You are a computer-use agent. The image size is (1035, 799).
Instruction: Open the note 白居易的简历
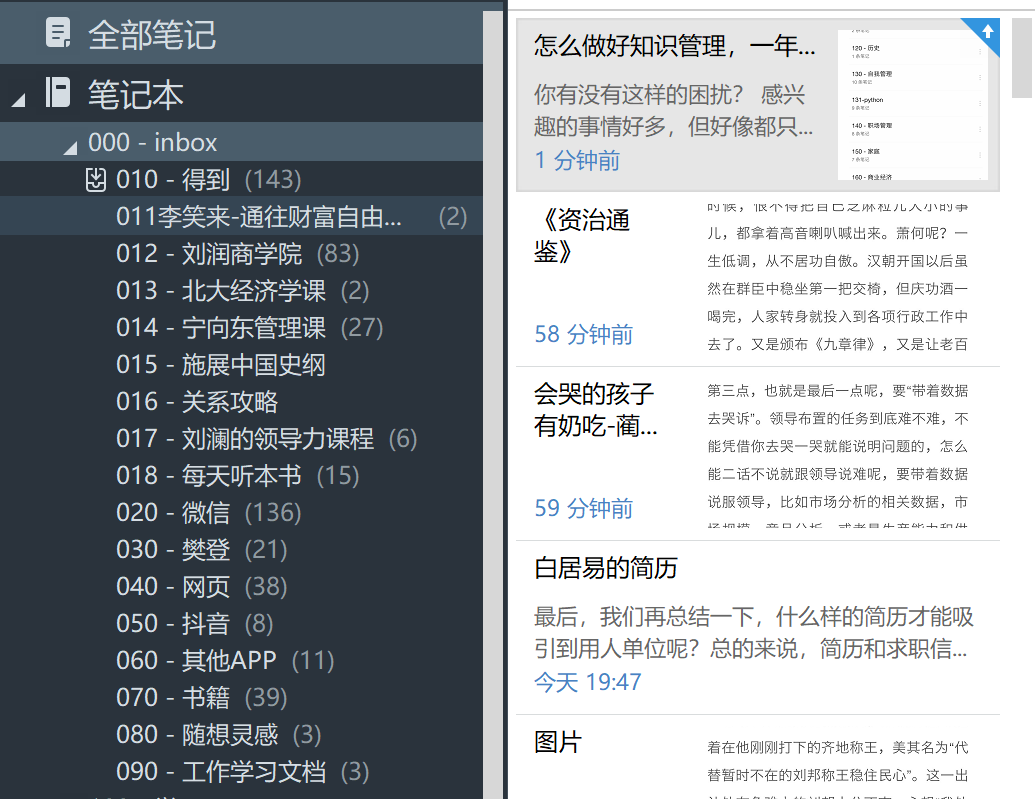tap(758, 628)
